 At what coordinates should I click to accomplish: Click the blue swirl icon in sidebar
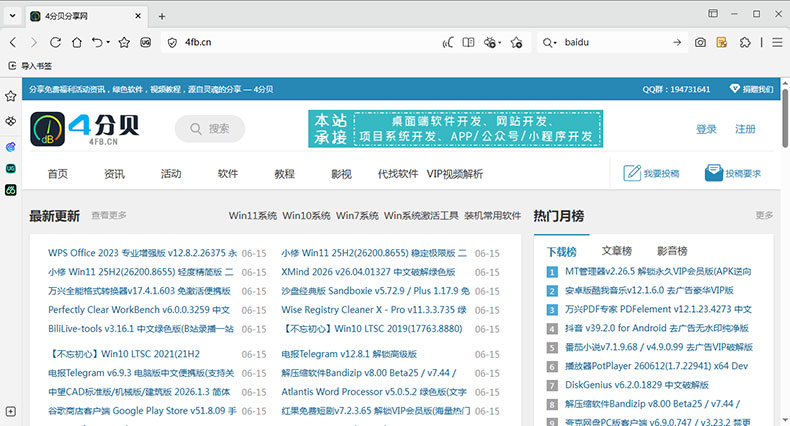tap(11, 147)
